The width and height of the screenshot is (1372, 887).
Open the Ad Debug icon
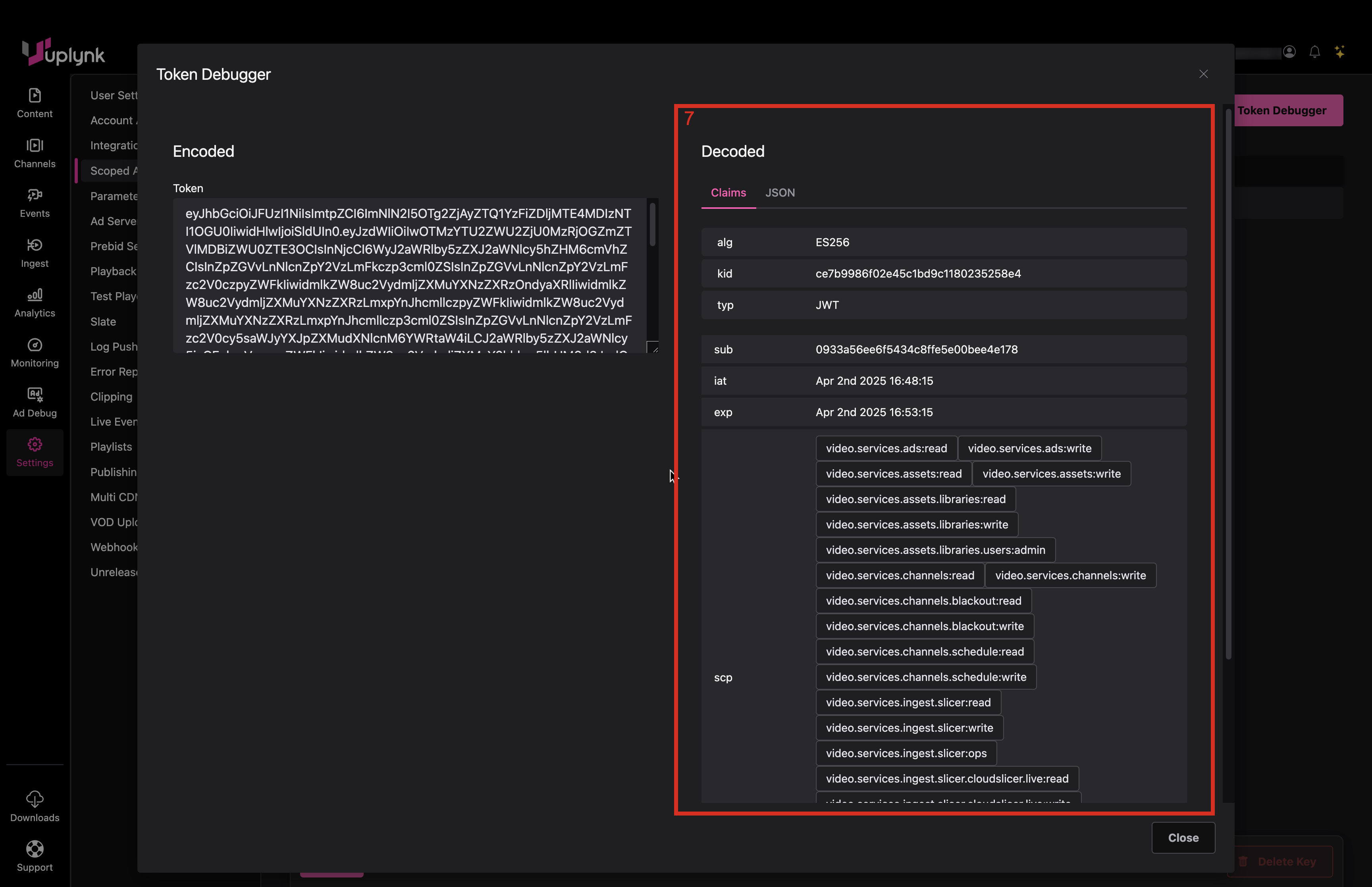[35, 395]
